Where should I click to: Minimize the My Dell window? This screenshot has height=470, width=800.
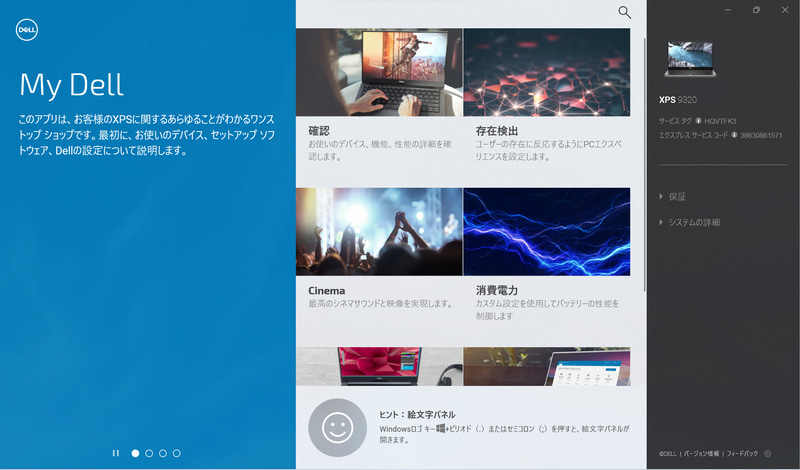coord(728,10)
